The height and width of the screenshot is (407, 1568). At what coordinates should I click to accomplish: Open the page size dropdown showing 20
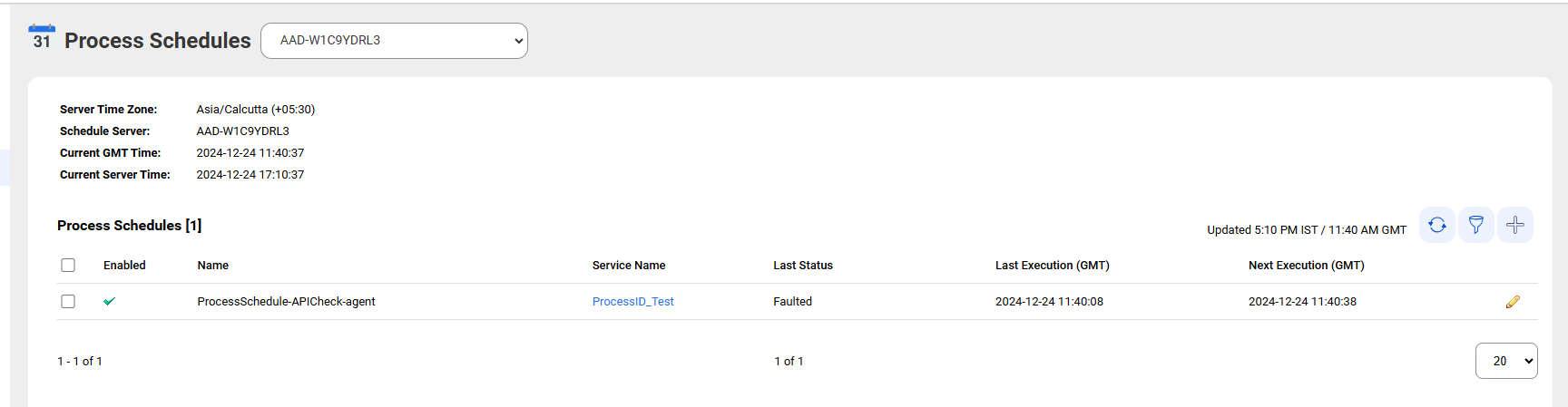[x=1506, y=361]
